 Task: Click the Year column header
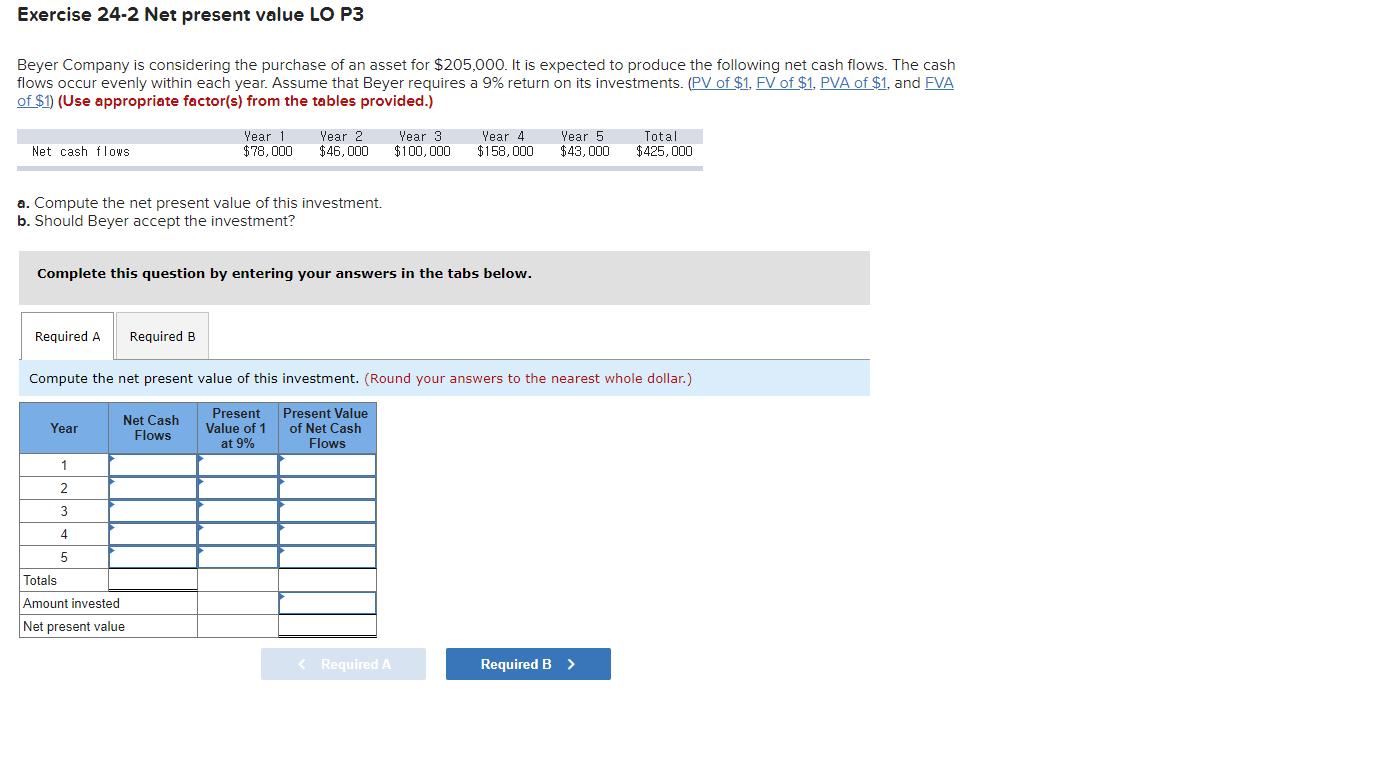click(x=64, y=428)
